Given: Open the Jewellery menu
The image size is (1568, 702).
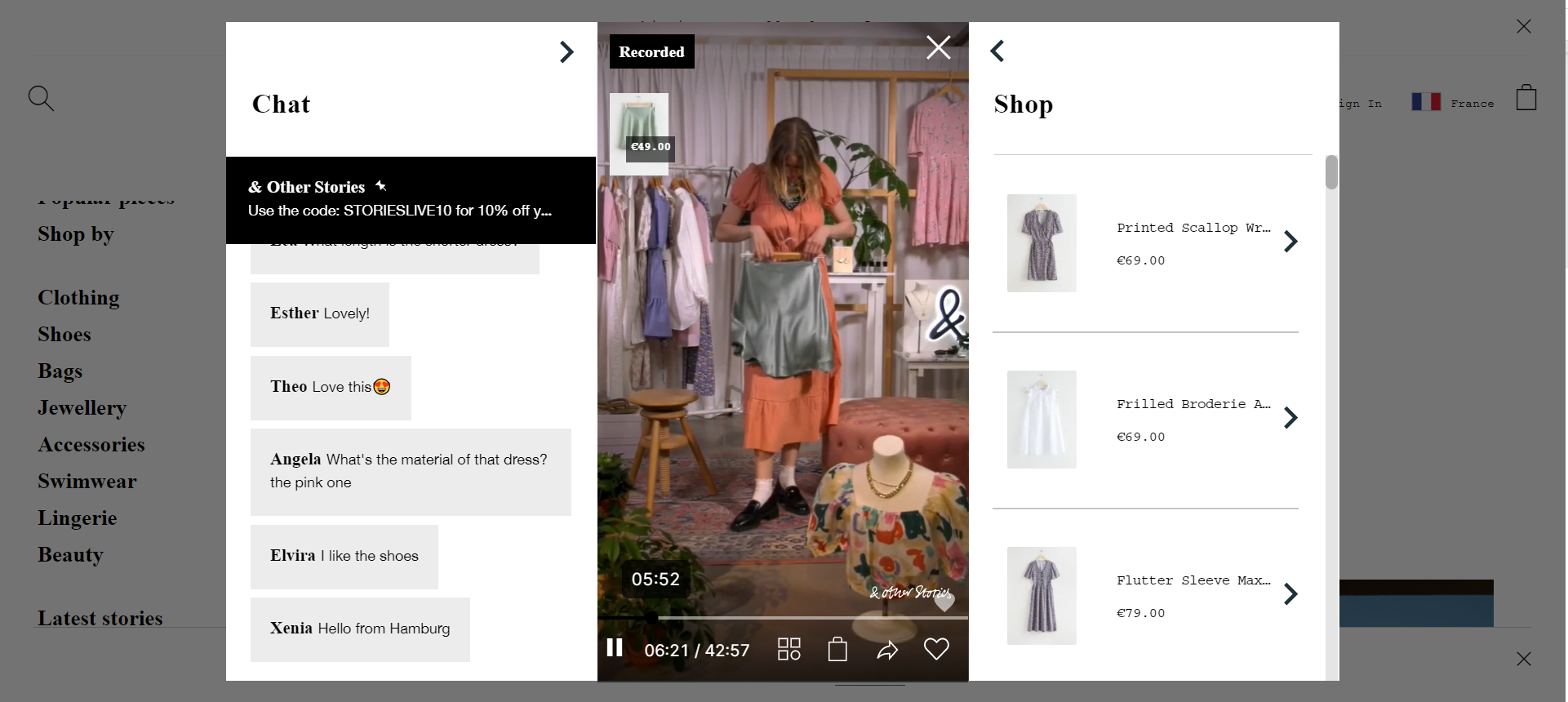Looking at the screenshot, I should pyautogui.click(x=82, y=408).
